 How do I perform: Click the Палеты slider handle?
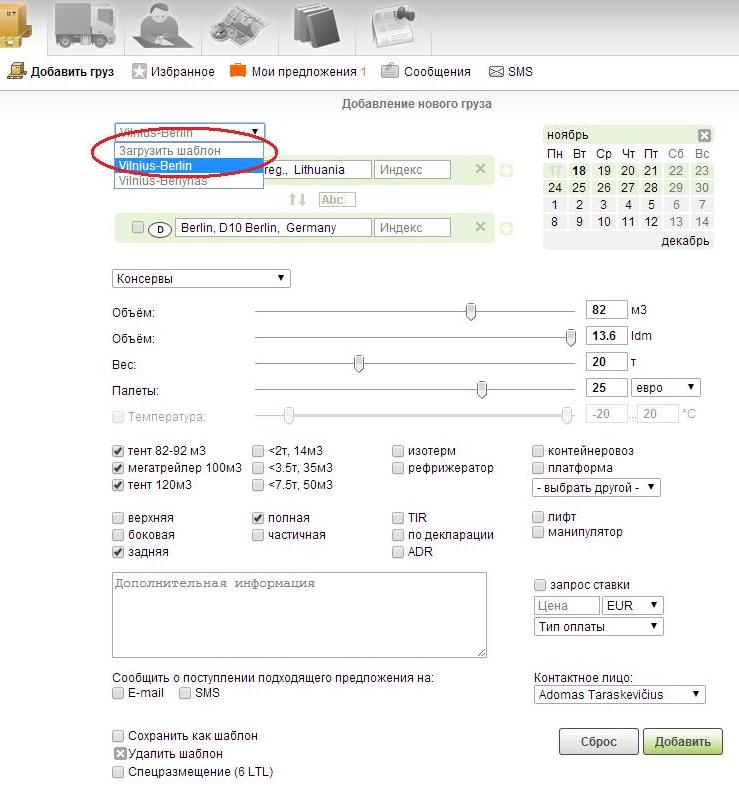(x=481, y=389)
